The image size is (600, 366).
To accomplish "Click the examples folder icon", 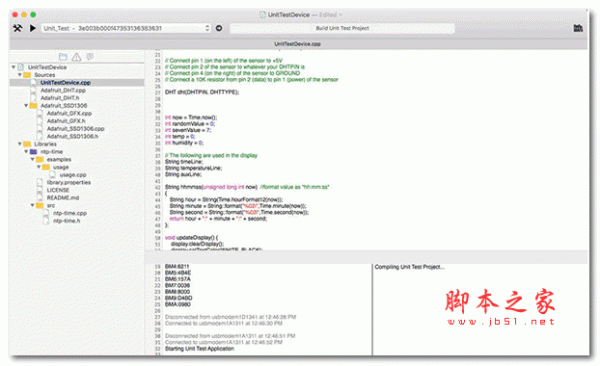I will (x=40, y=159).
